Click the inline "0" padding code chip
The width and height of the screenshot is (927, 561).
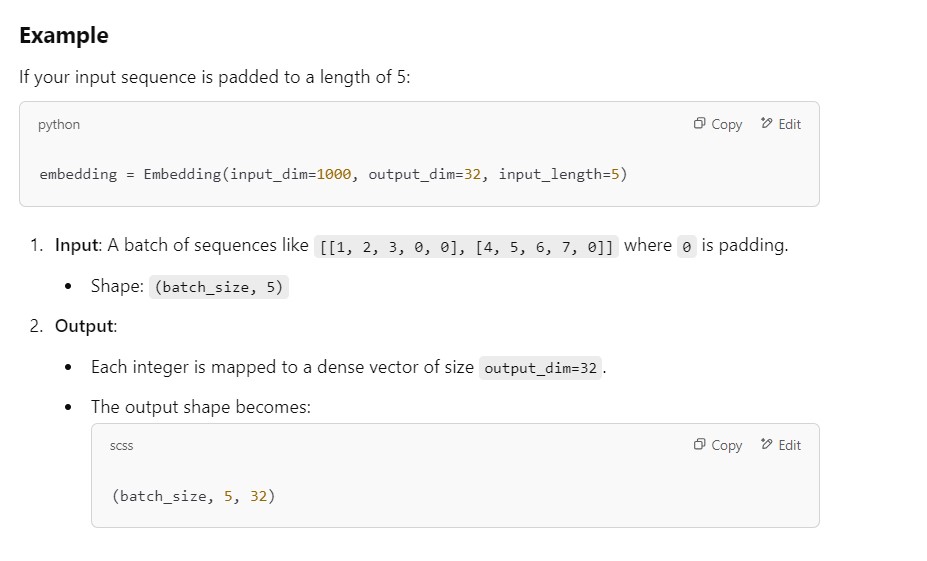click(686, 246)
